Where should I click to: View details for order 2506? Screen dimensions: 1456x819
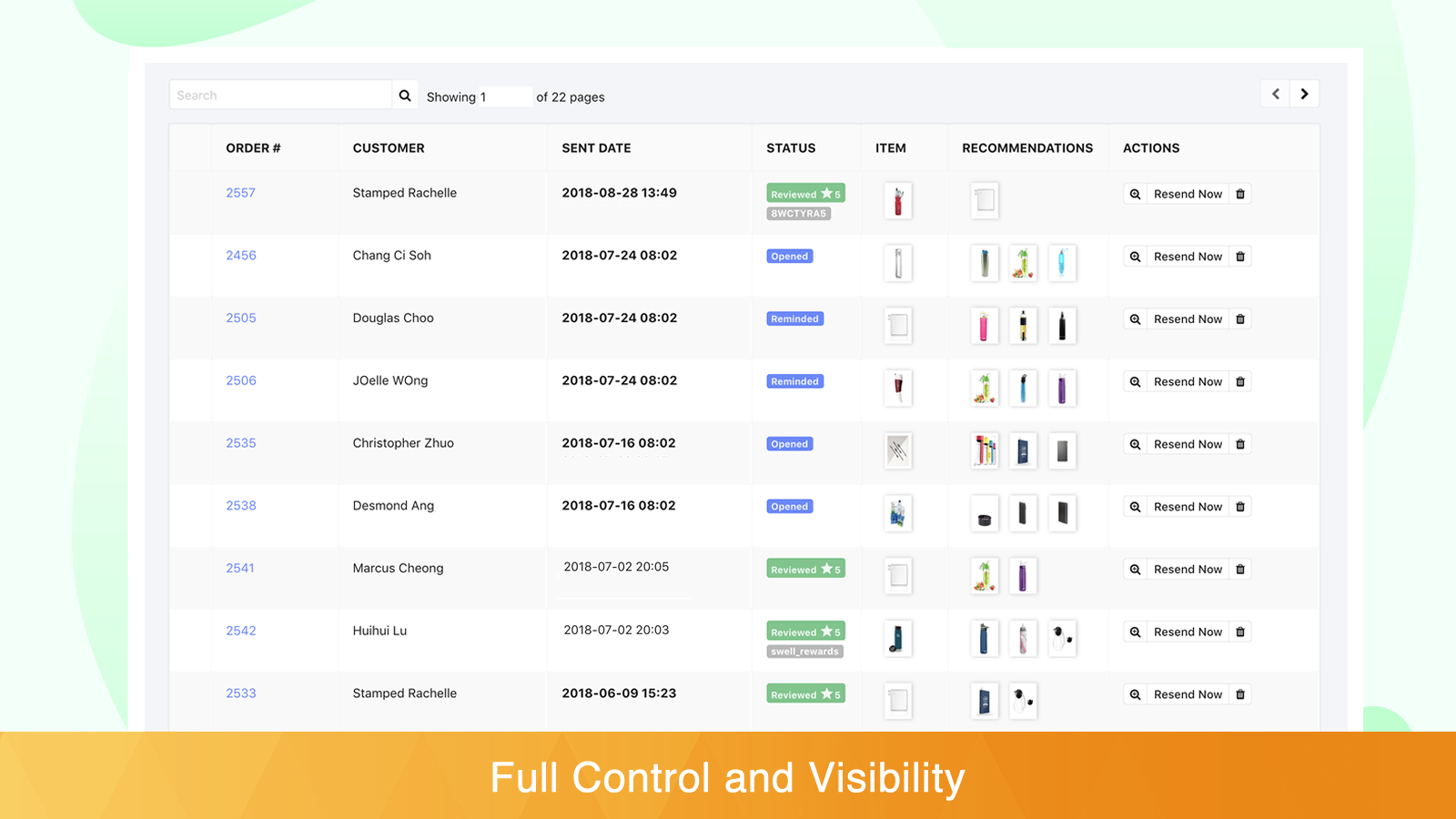1135,382
